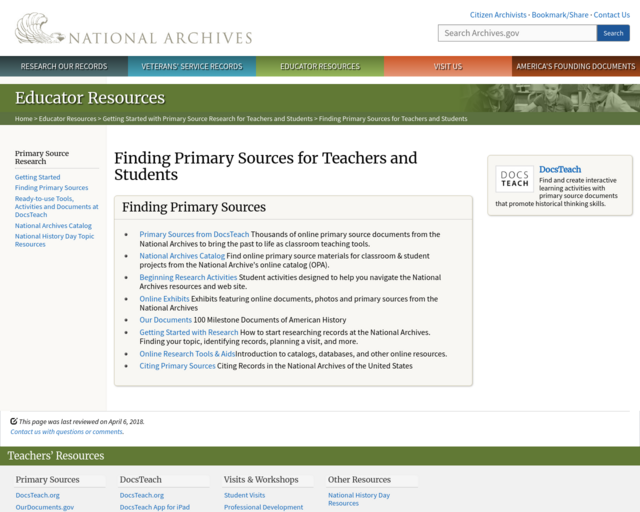Click the National Archives eagle logo

click(40, 29)
